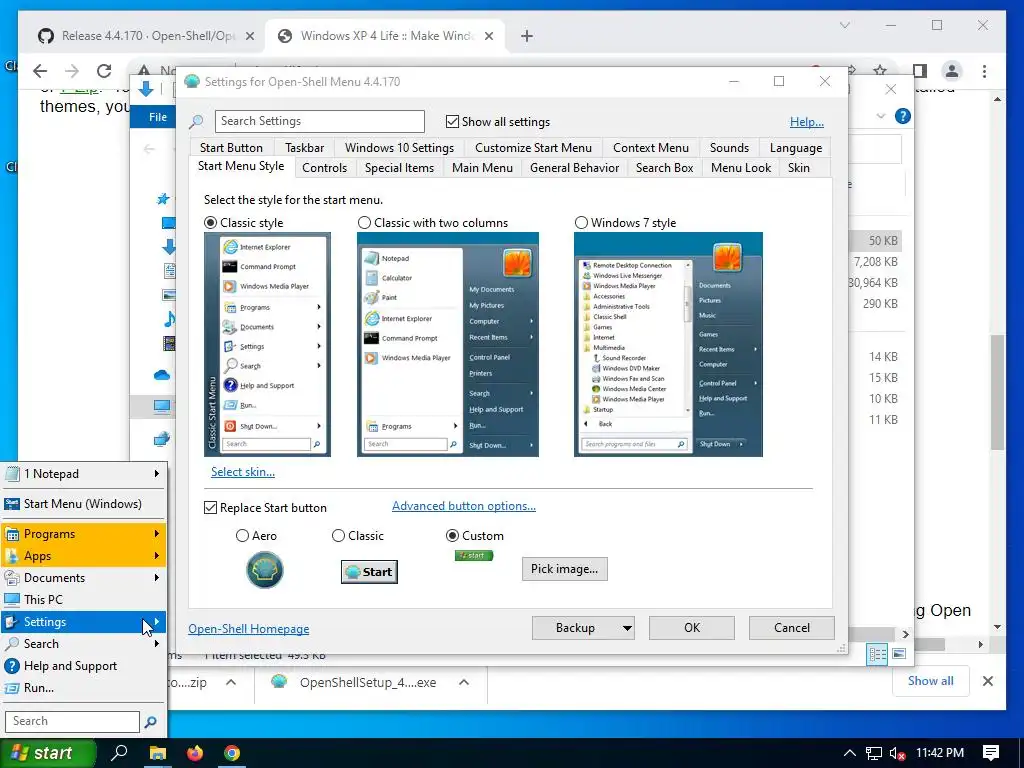Close the Chrome downloads bar
Screen dimensions: 1024x768
(987, 681)
